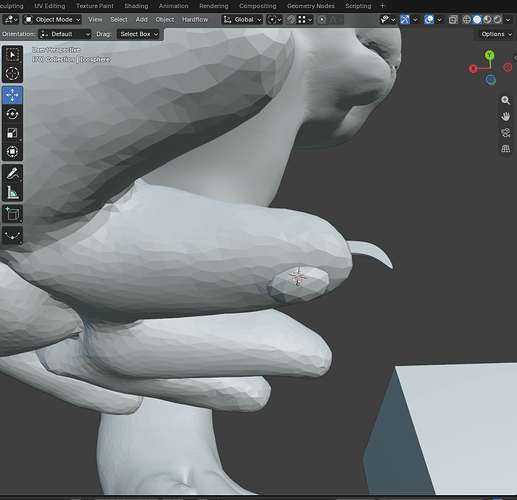This screenshot has height=500, width=517.
Task: Select the Move tool
Action: [x=12, y=95]
